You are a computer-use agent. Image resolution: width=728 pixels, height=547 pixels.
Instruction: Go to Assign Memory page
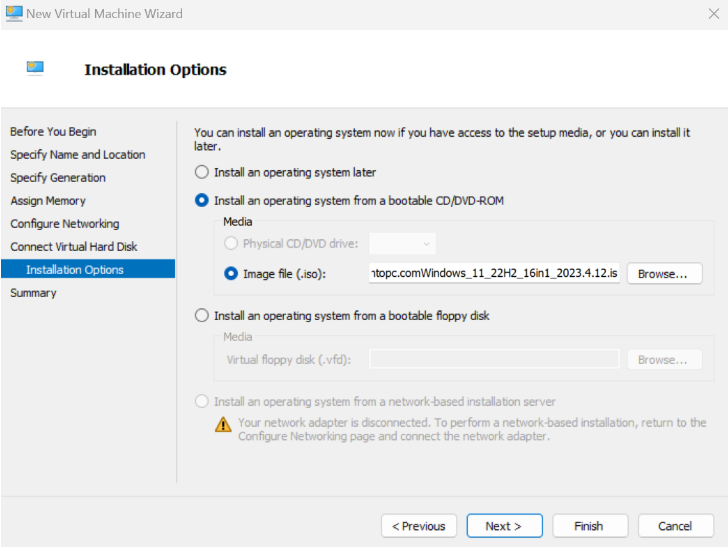[x=48, y=201]
